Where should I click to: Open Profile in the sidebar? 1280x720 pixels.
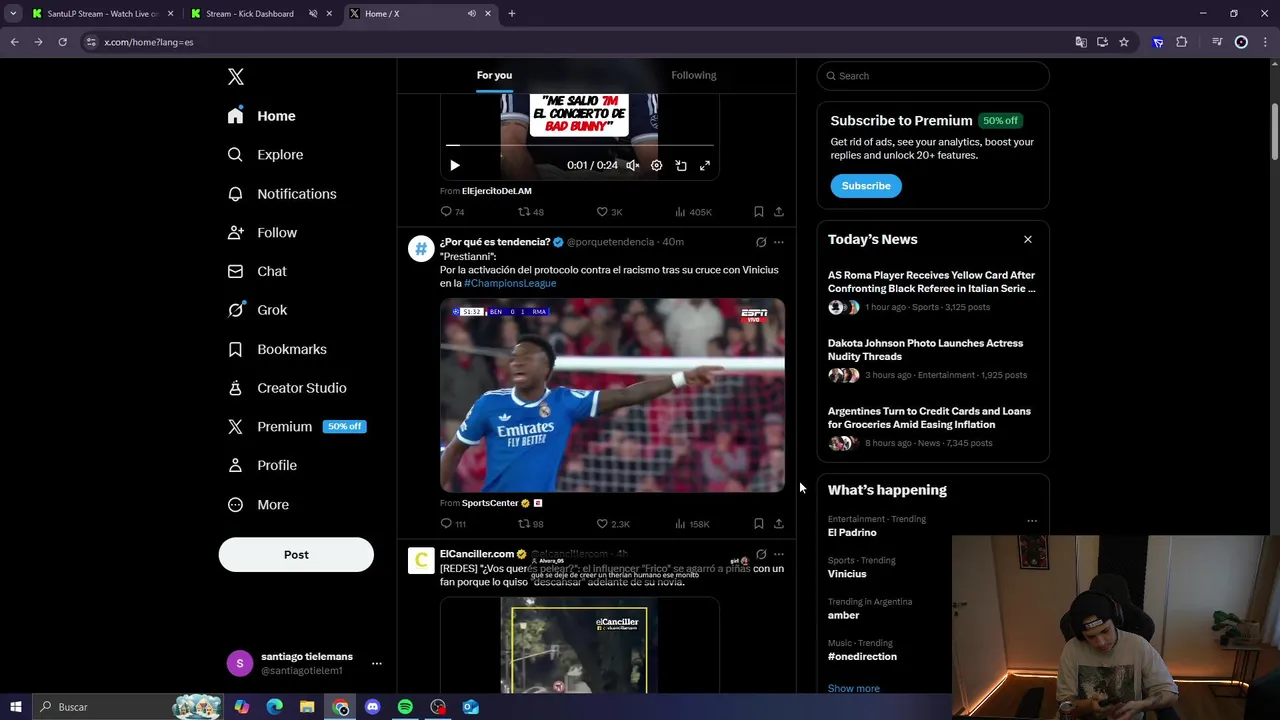click(x=263, y=465)
